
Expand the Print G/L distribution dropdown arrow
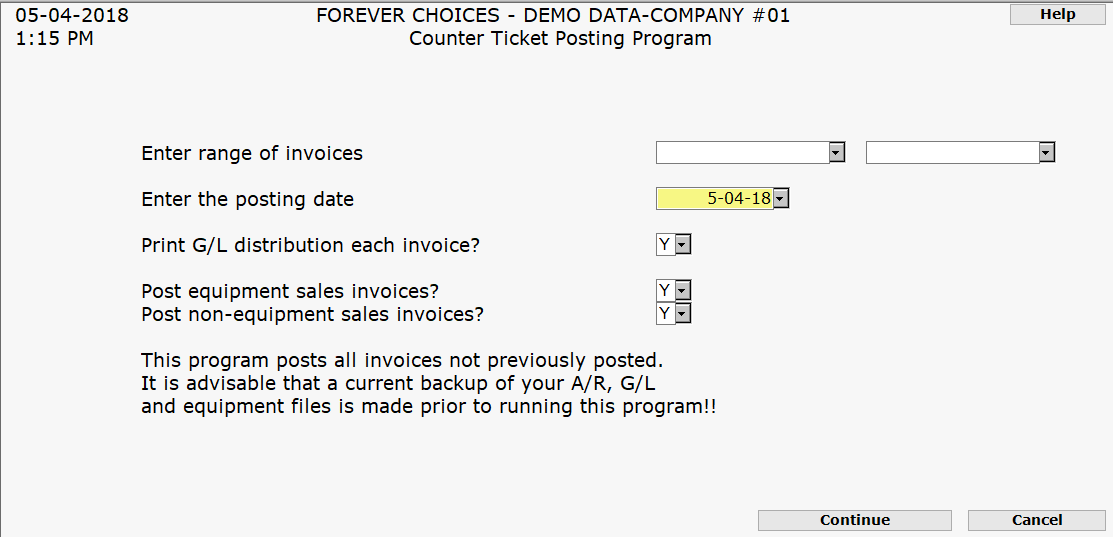[x=683, y=244]
